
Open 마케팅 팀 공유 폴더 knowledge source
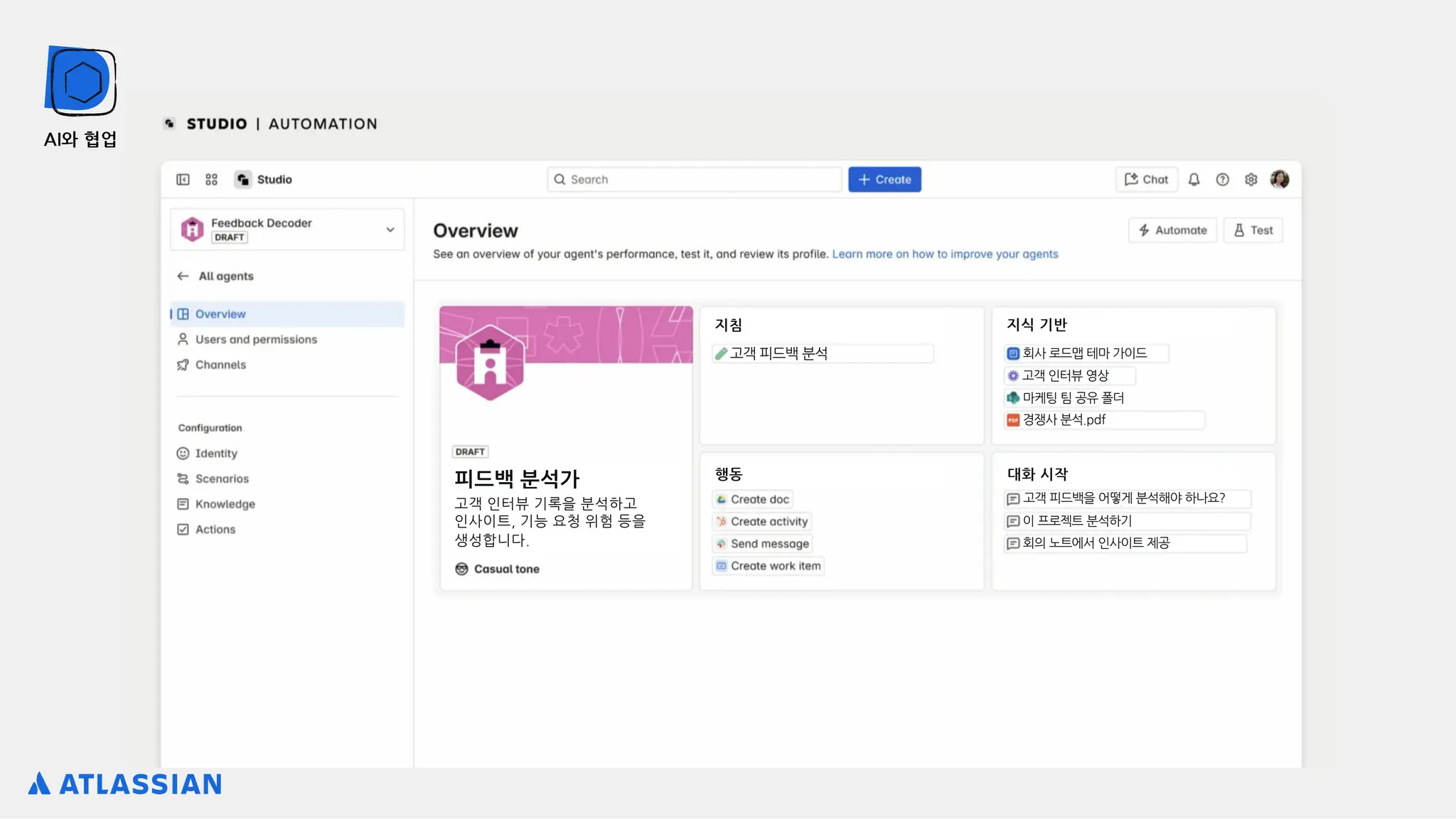[1065, 397]
